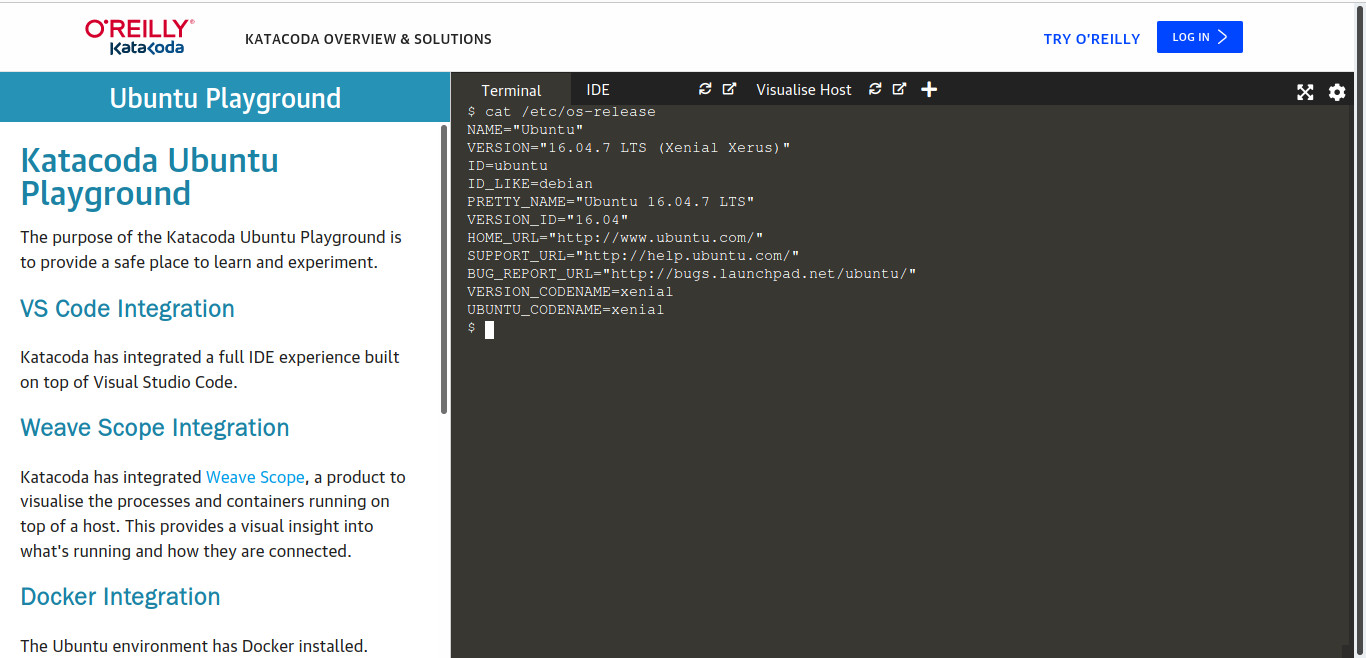Click the NAME="Ubuntu" output line
This screenshot has width=1366, height=658.
pyautogui.click(x=525, y=129)
